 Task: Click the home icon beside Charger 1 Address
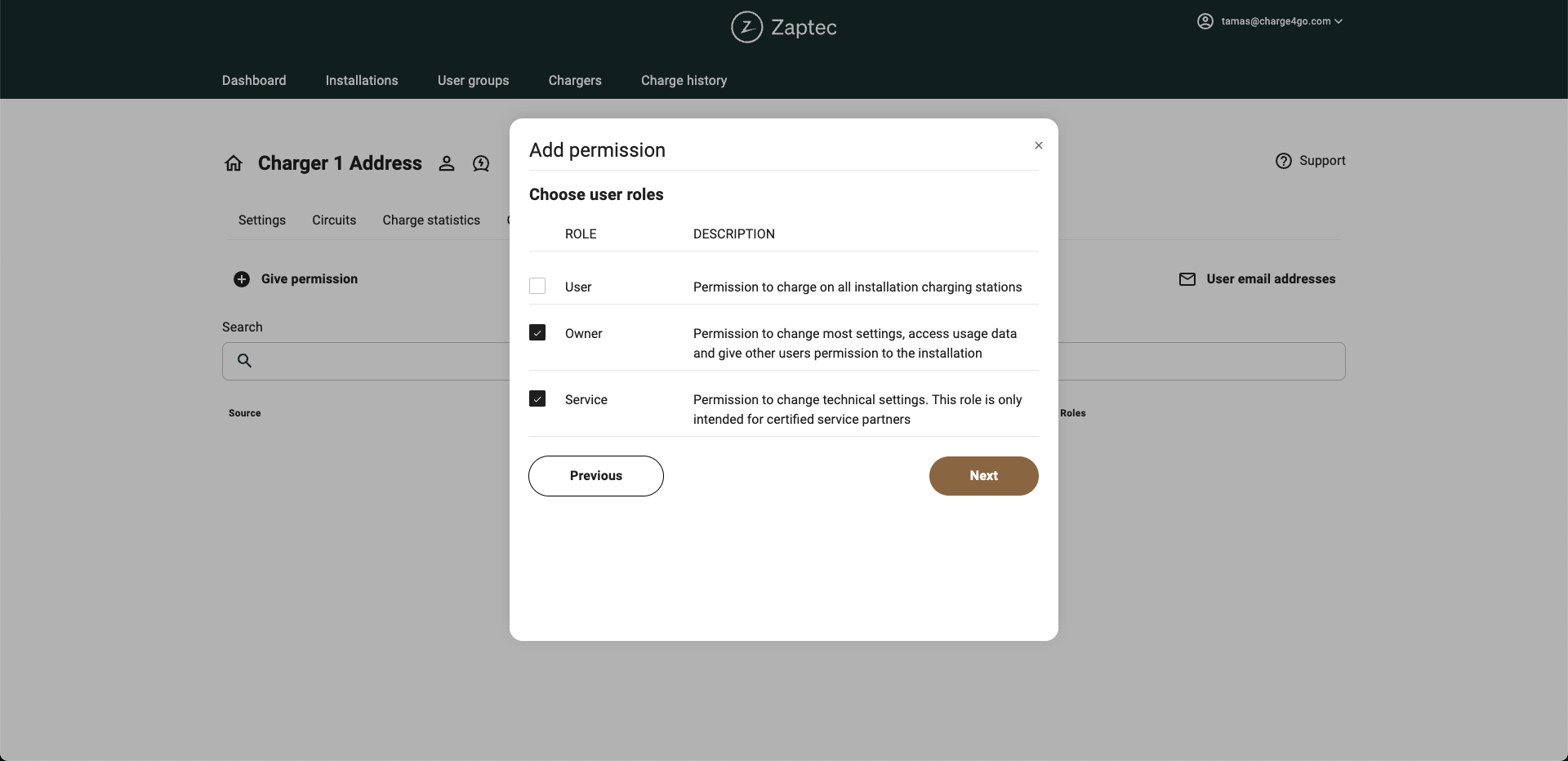(234, 163)
